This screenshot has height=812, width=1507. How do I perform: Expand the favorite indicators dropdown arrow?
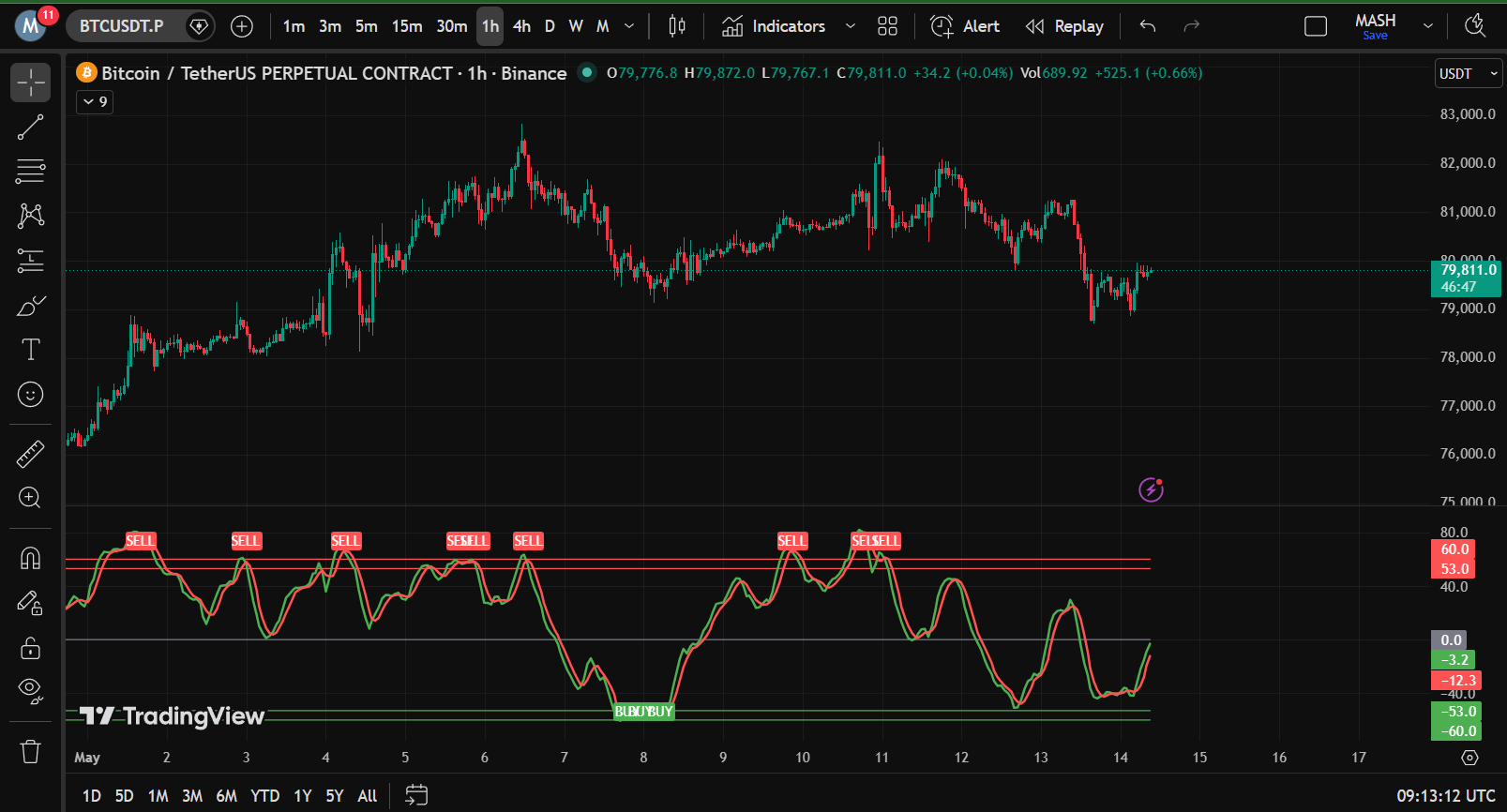point(851,26)
